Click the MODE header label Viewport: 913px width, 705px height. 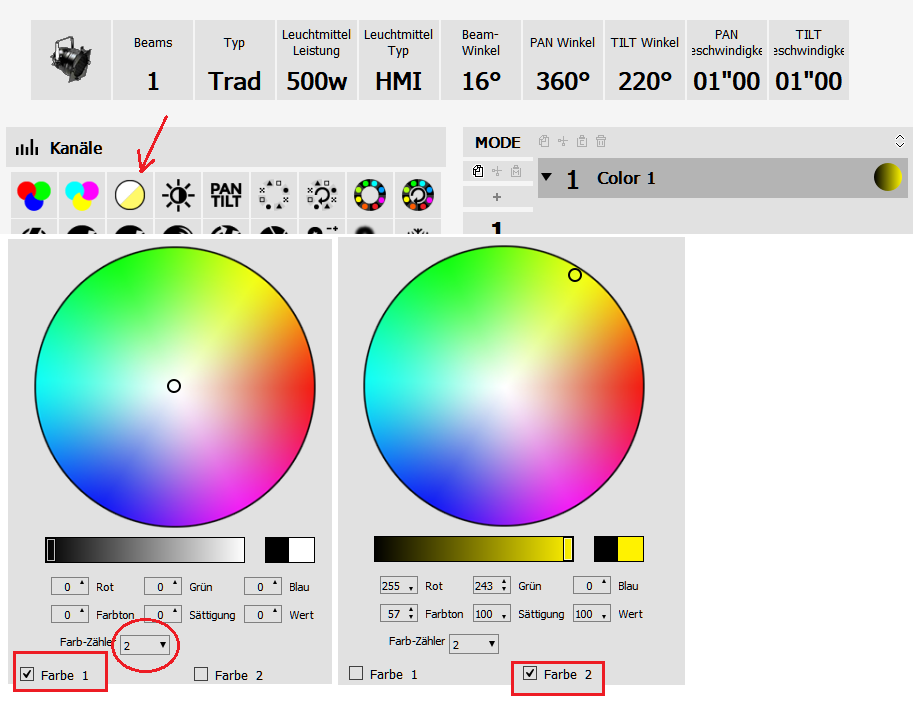point(498,142)
